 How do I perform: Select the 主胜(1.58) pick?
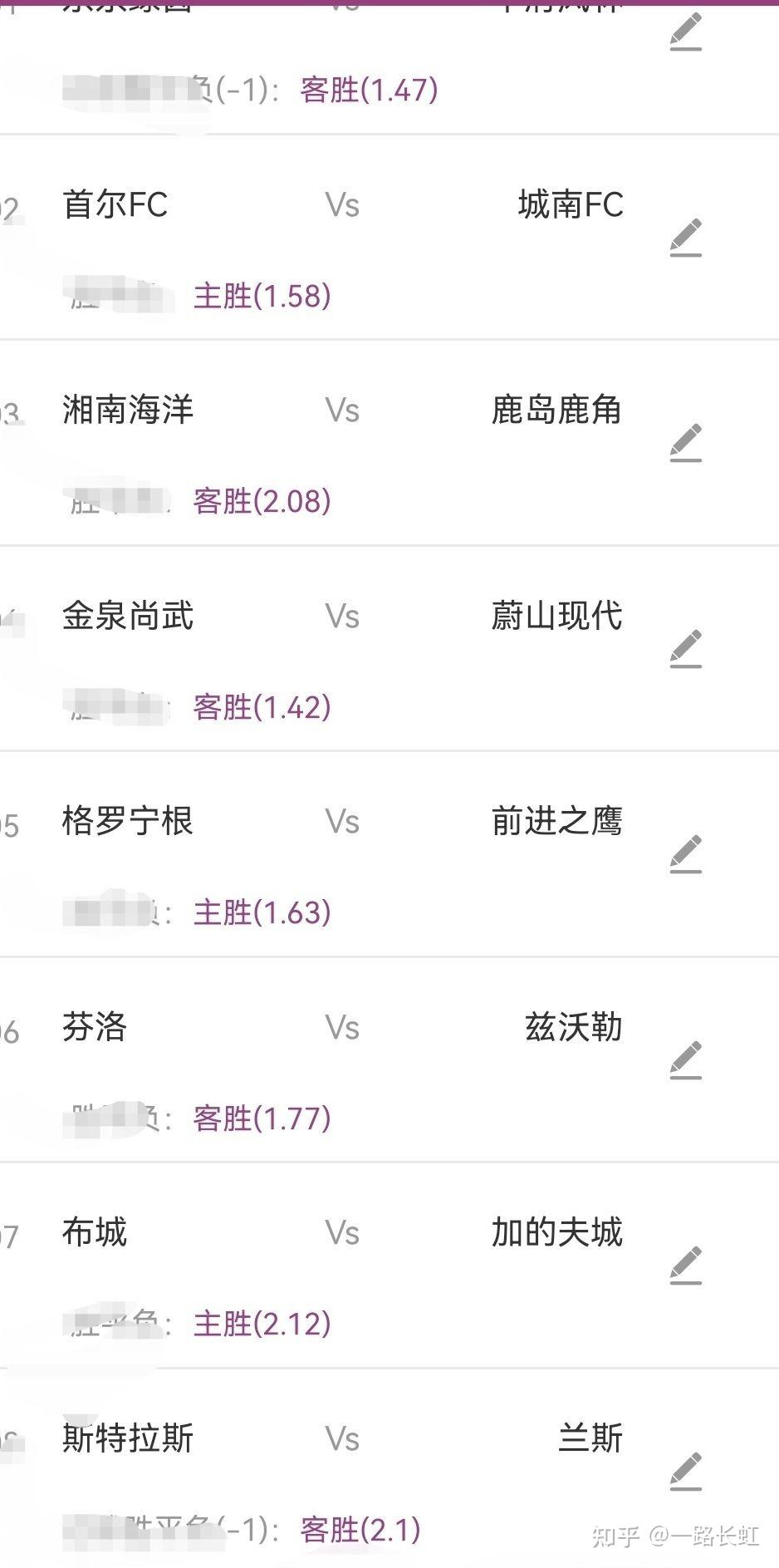[x=262, y=296]
